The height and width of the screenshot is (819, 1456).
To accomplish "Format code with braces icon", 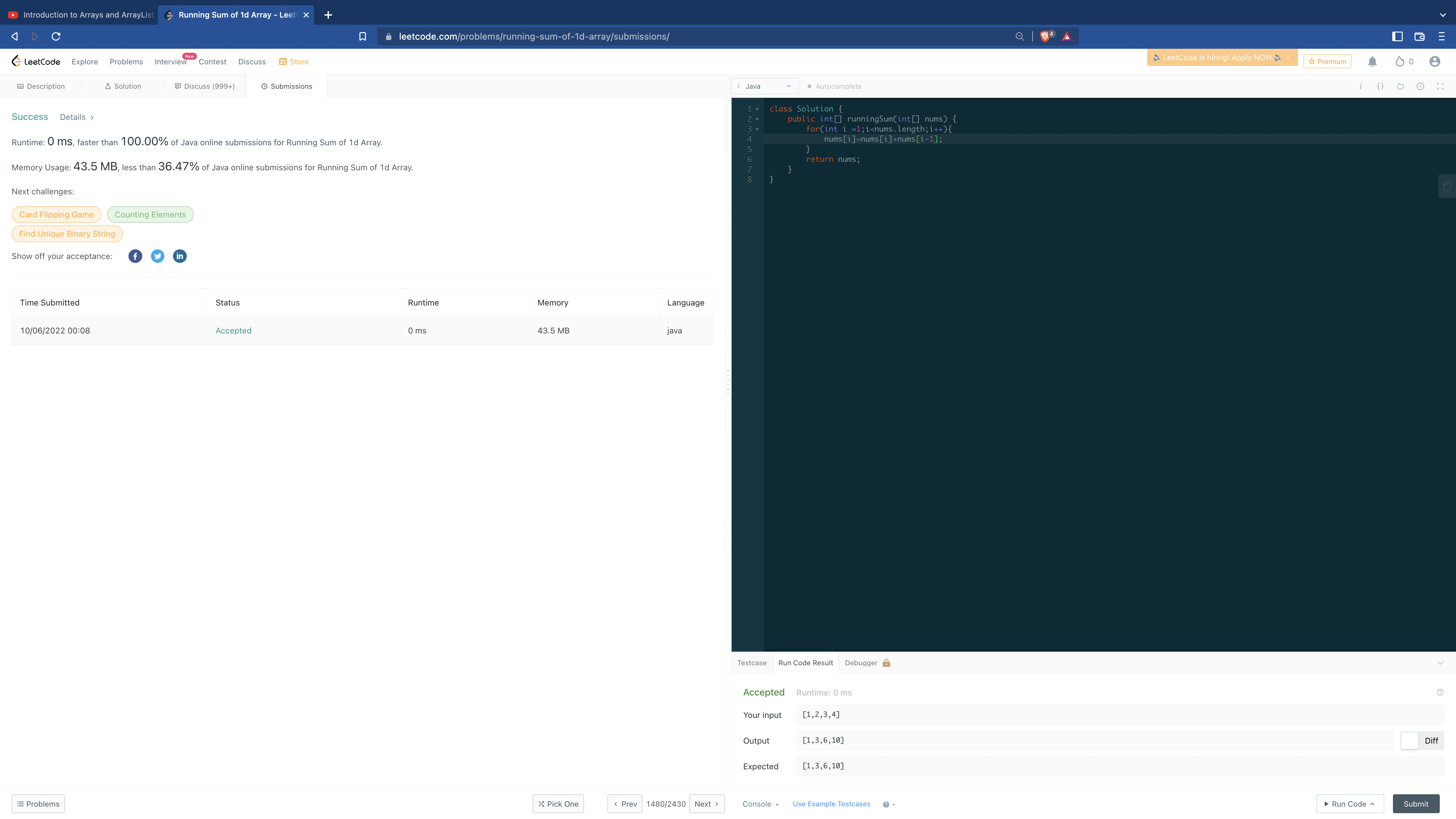I will [x=1380, y=86].
